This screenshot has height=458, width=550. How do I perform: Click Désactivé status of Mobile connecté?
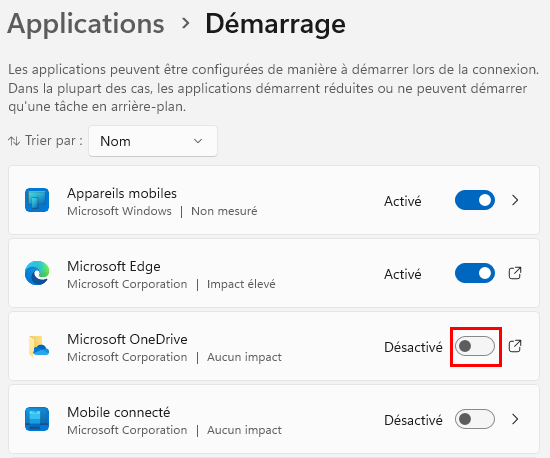413,420
